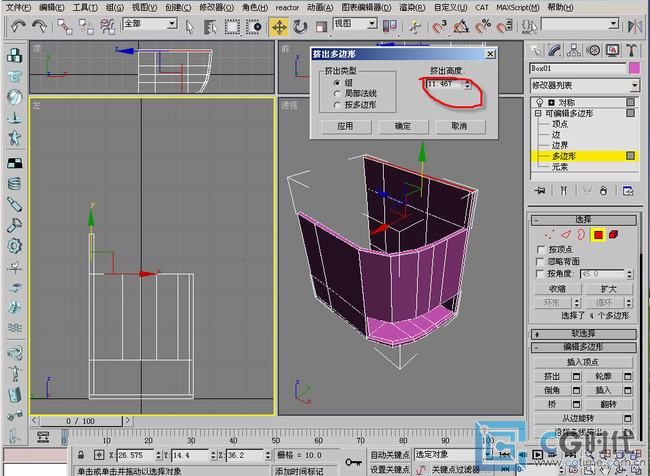Toggle absolute/offset transform mode icon
650x476 pixels.
click(99, 455)
